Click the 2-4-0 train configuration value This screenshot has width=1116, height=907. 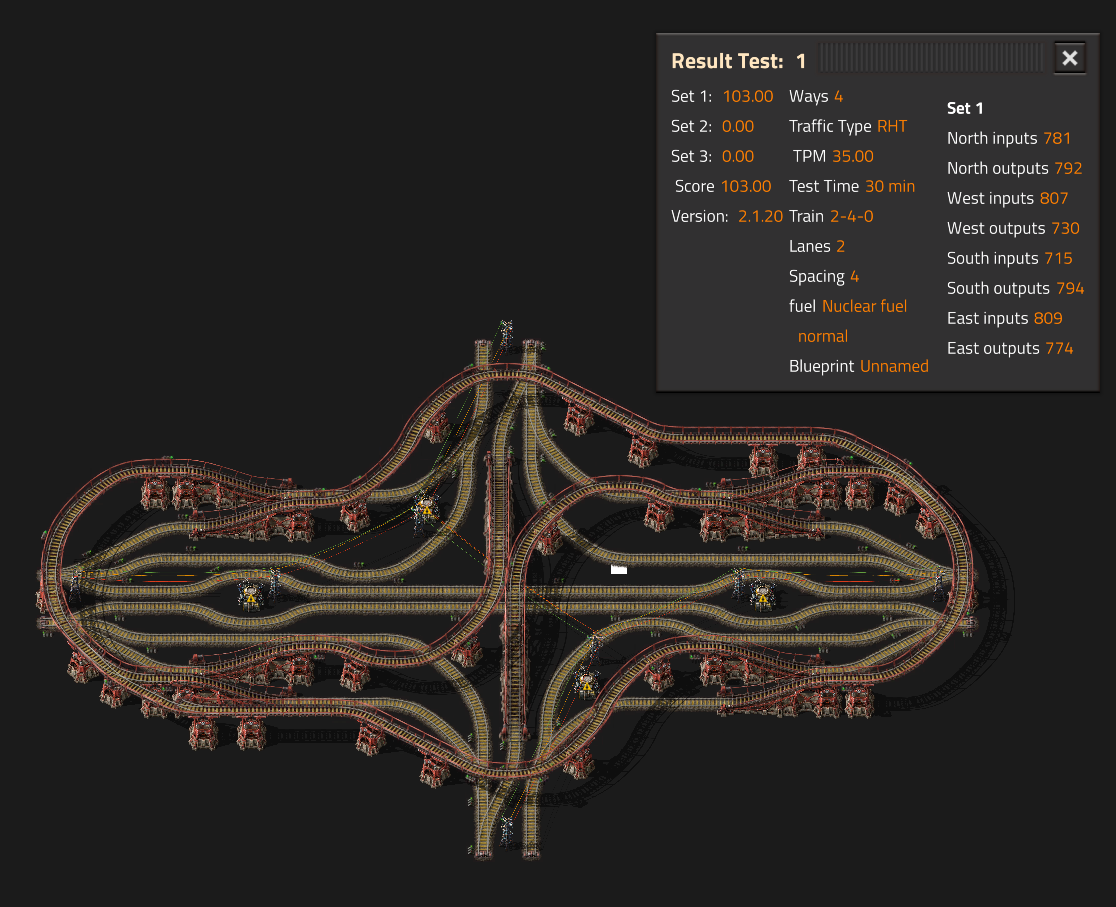point(850,216)
